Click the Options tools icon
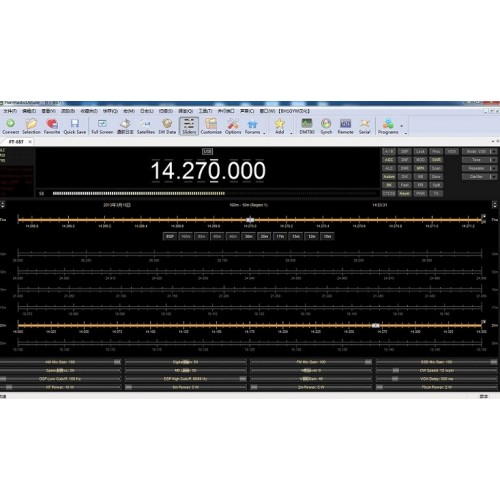500x500 pixels. click(x=233, y=124)
